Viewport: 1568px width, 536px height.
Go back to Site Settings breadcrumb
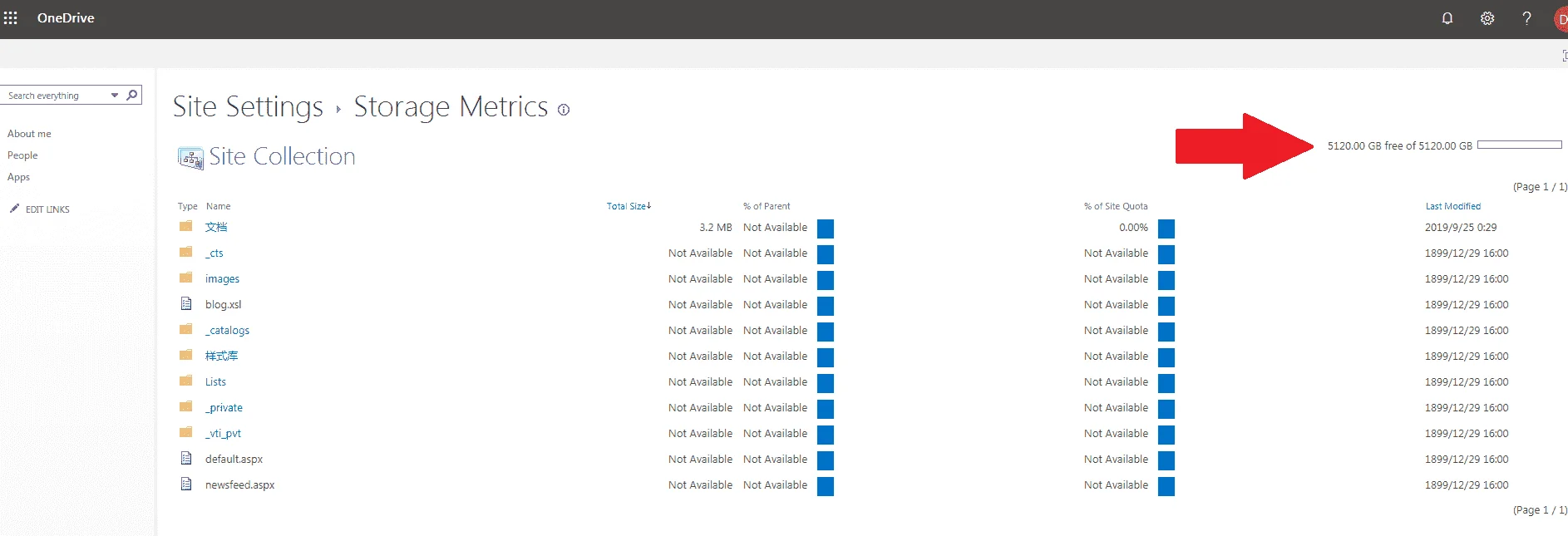click(248, 106)
